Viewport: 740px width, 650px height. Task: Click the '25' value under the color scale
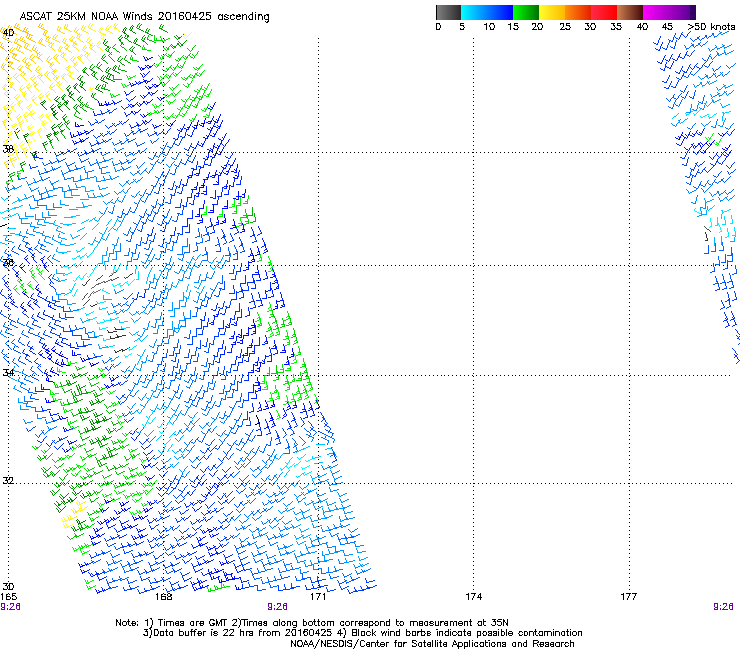565,27
